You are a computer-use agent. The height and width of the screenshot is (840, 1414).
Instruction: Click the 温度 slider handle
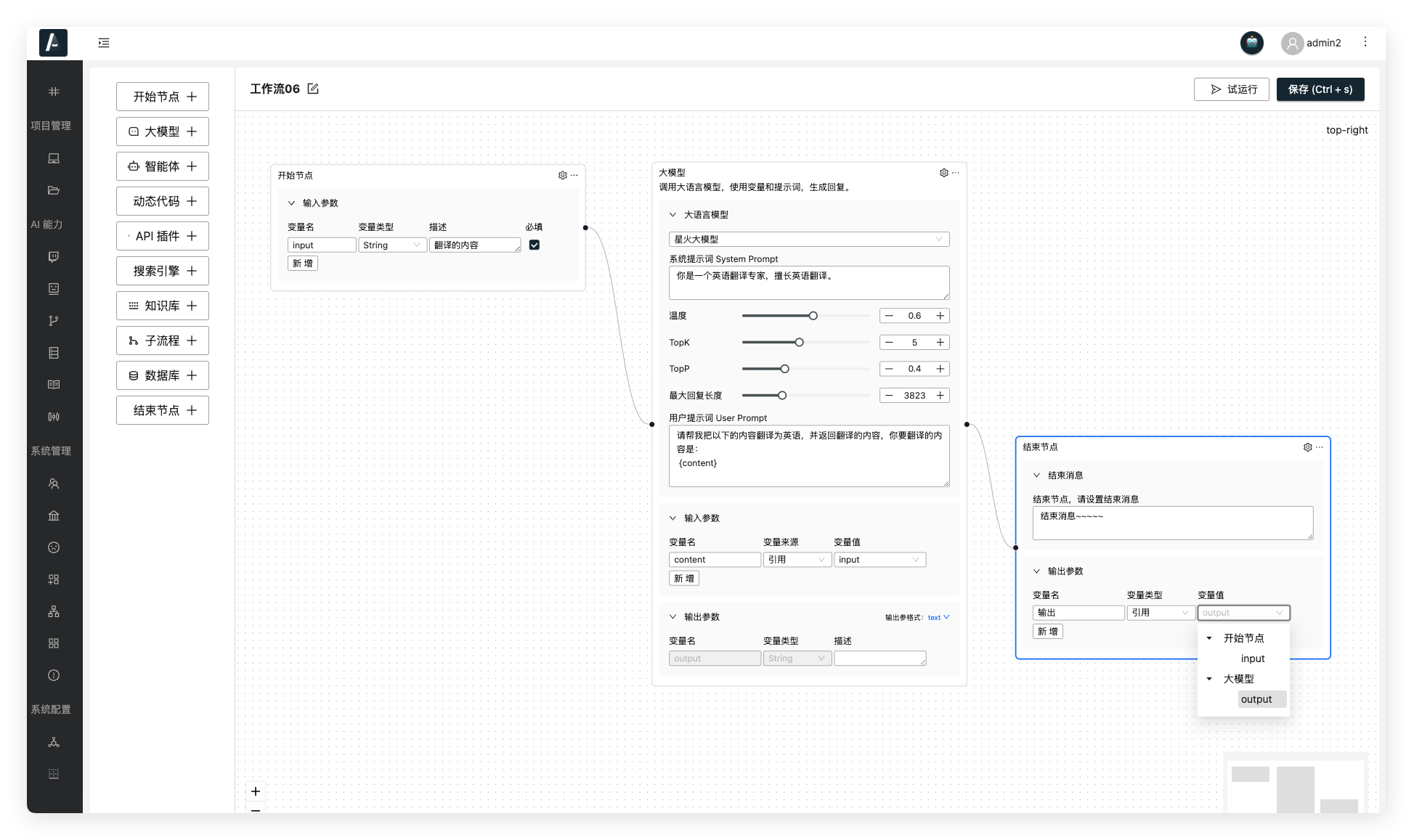pos(813,316)
